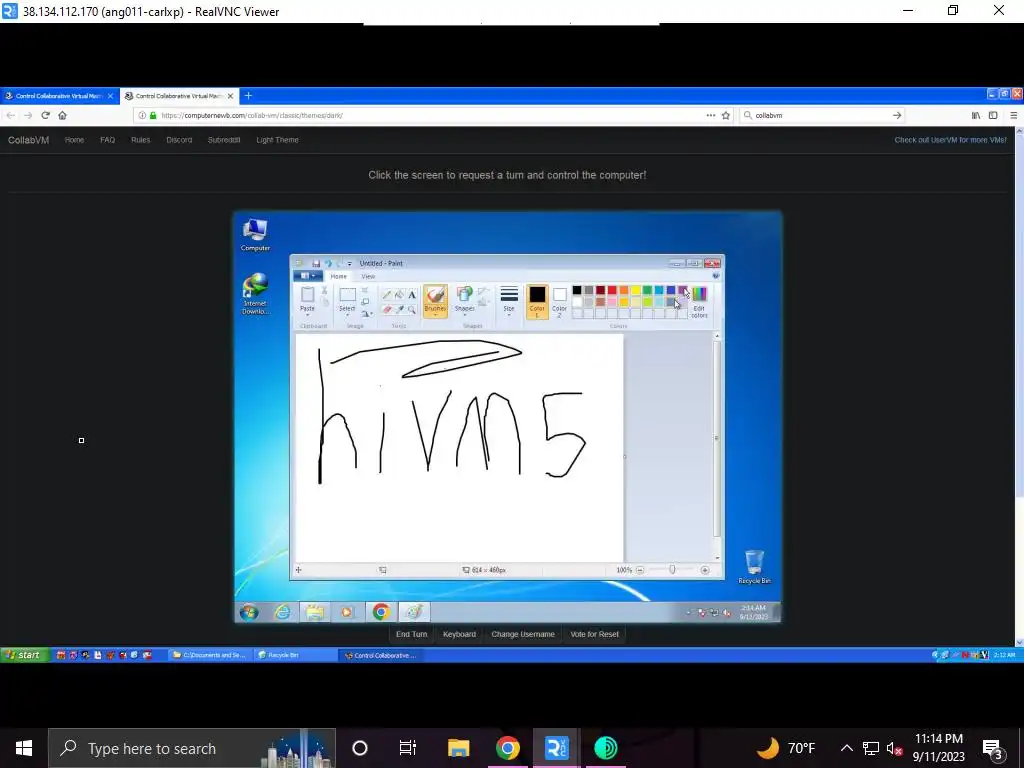Image resolution: width=1024 pixels, height=768 pixels.
Task: Show hidden icons arrow in Windows 10 tray
Action: 846,748
